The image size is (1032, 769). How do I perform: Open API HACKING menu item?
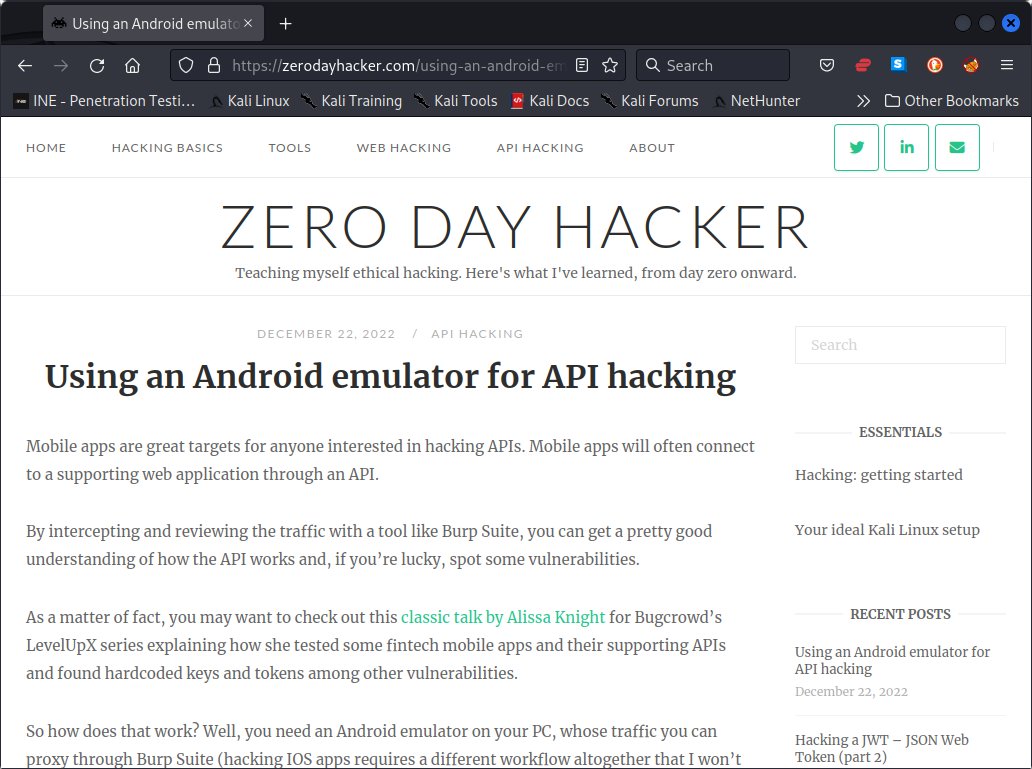(x=540, y=148)
